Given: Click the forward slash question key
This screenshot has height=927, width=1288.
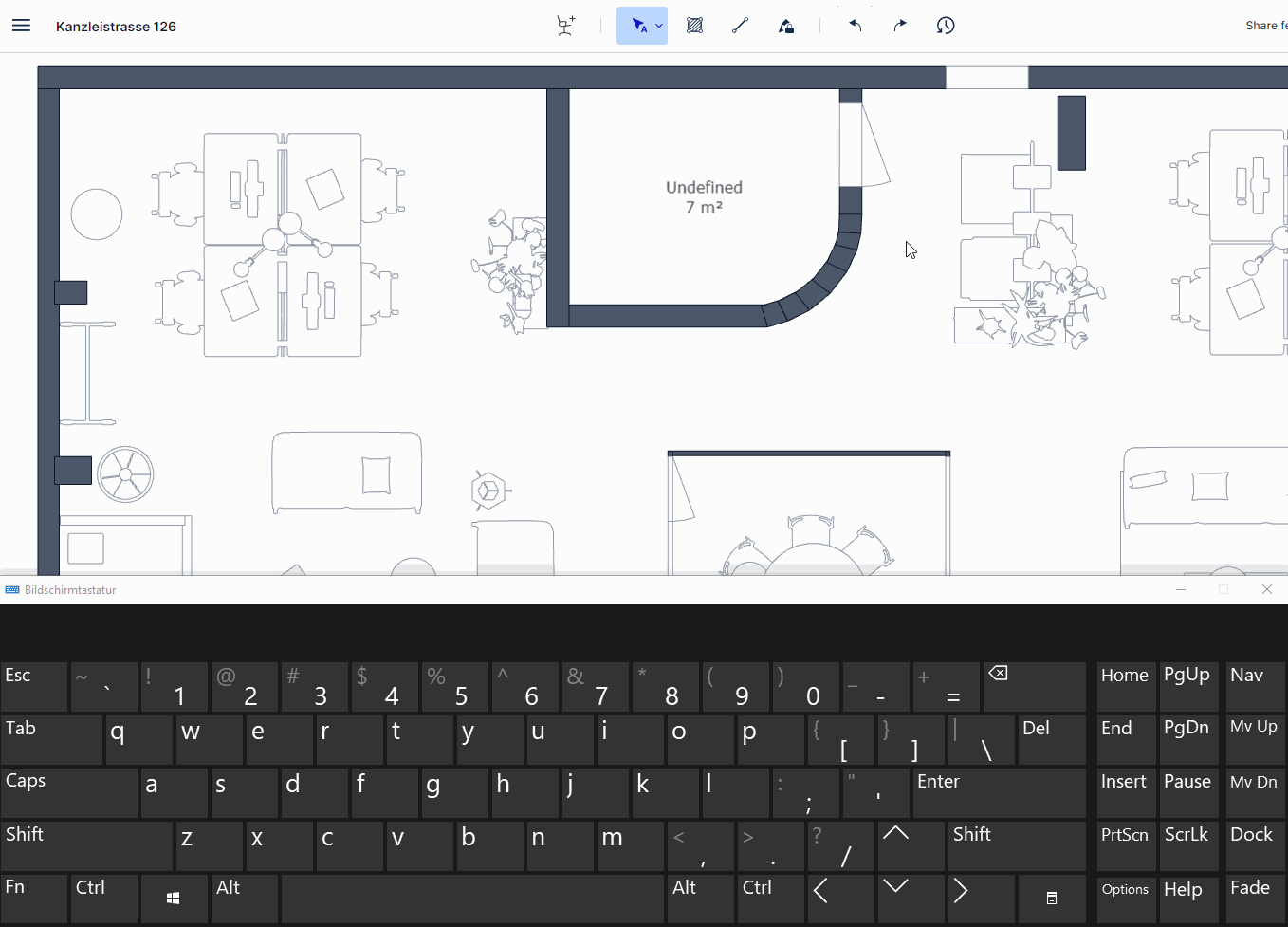Looking at the screenshot, I should point(841,846).
